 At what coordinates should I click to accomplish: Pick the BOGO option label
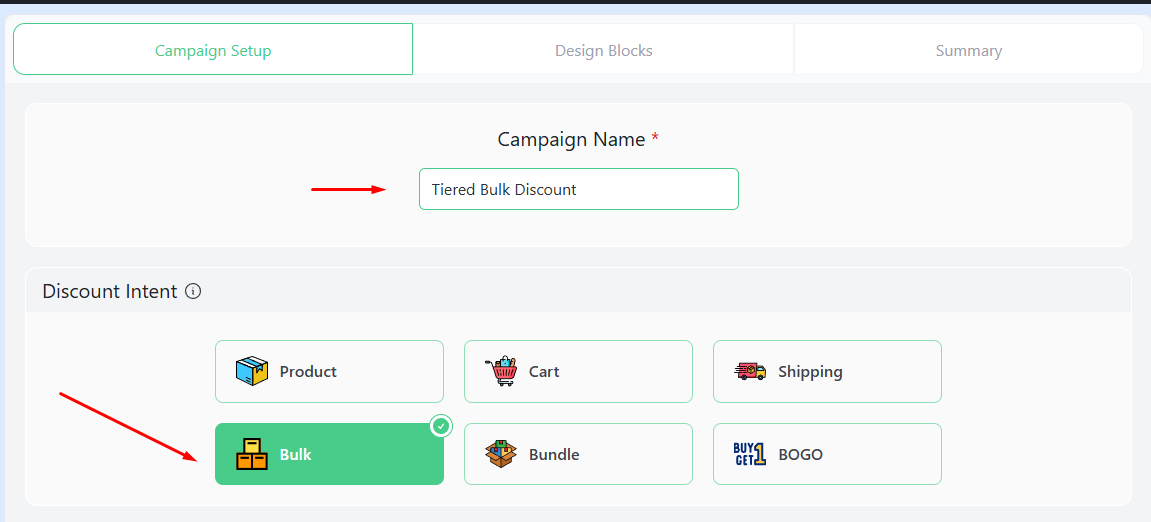[800, 455]
